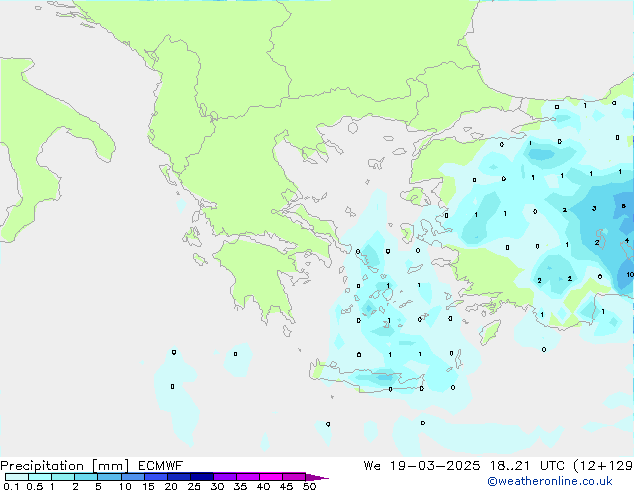
Task: Pick the 5–10 mm legend color swatch
Action: point(109,477)
